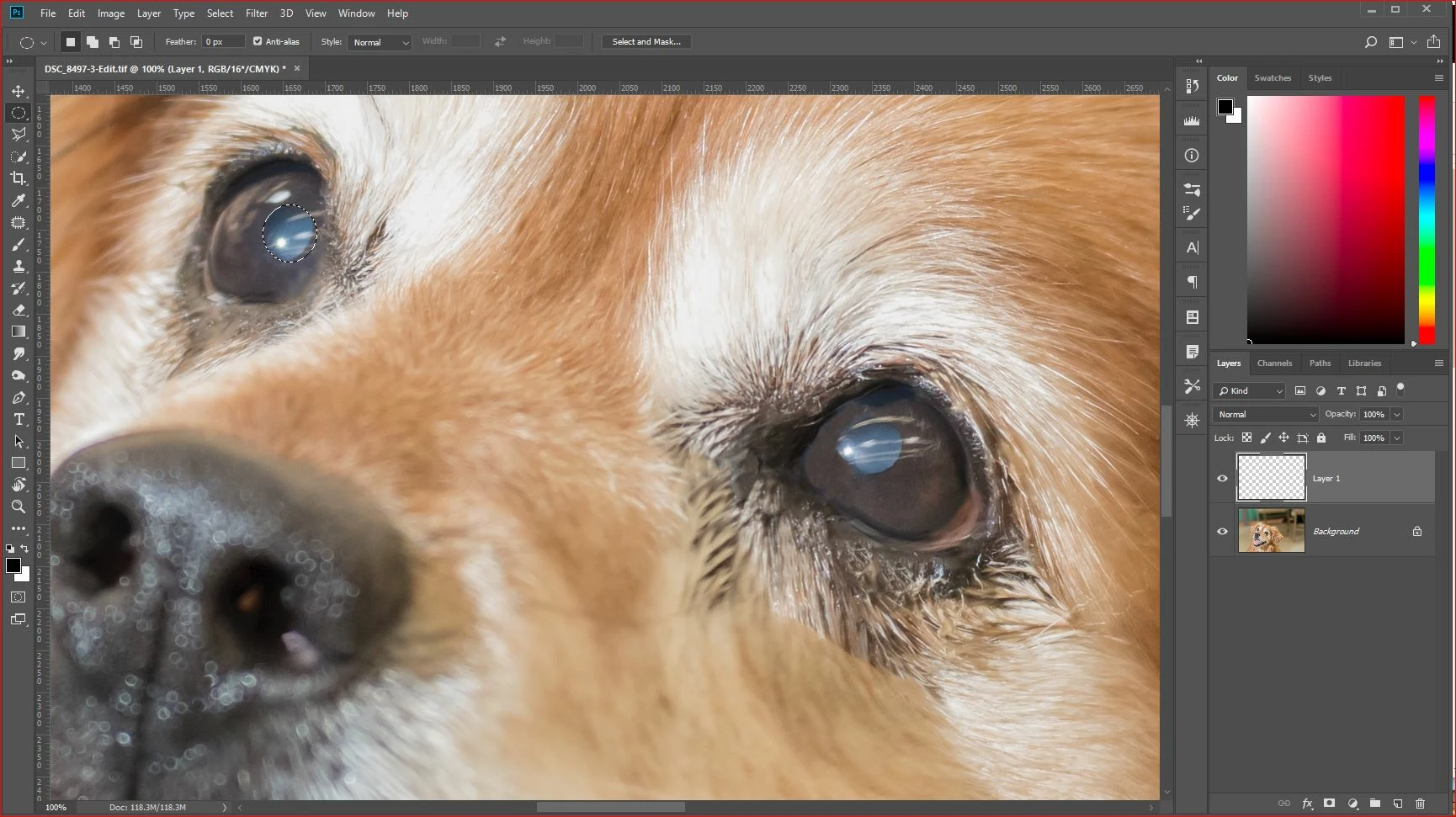1456x817 pixels.
Task: Toggle lock all for the layer
Action: (x=1321, y=438)
